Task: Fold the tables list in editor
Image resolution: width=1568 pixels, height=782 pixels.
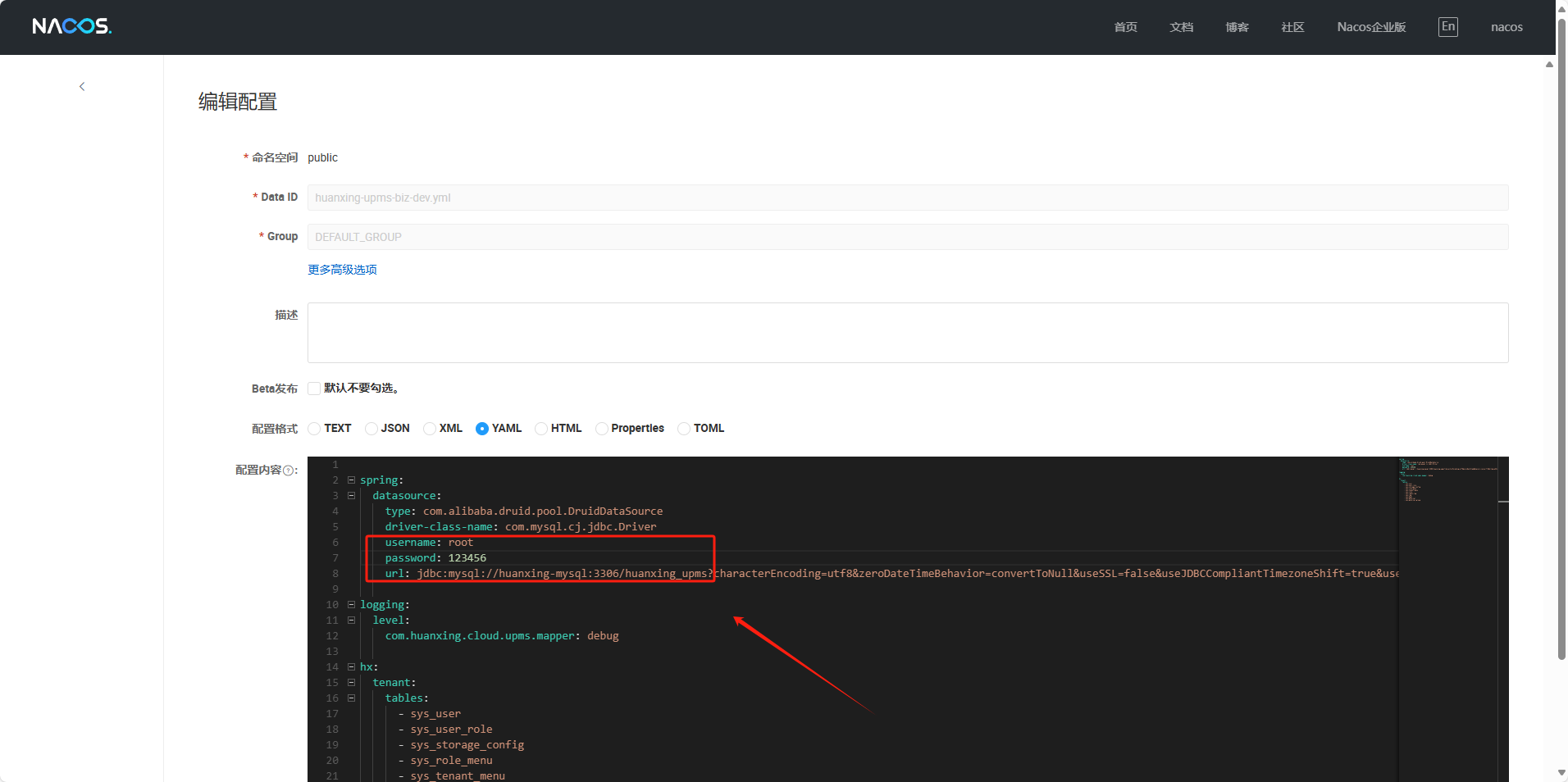Action: (351, 698)
